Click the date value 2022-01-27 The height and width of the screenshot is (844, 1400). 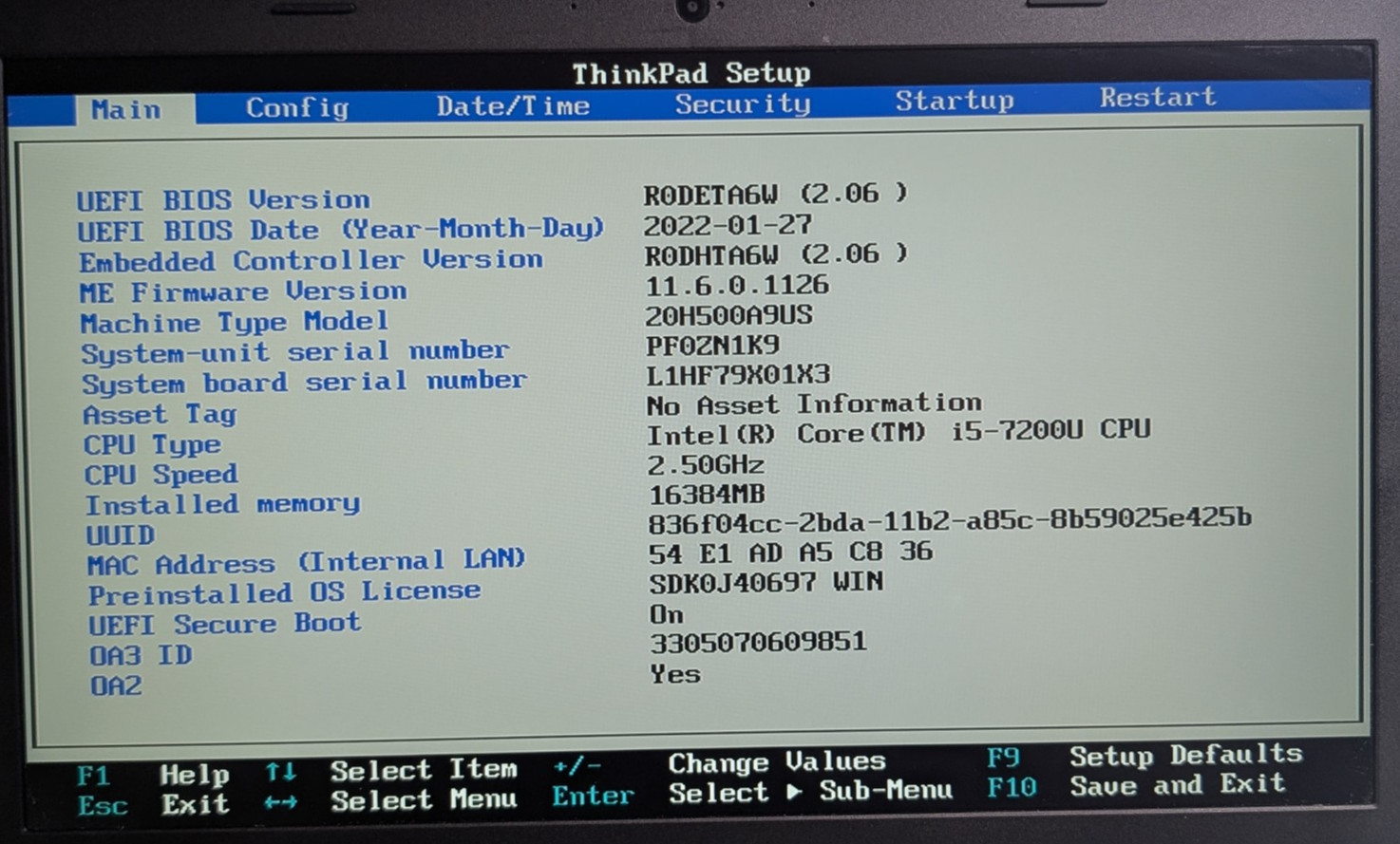tap(728, 225)
